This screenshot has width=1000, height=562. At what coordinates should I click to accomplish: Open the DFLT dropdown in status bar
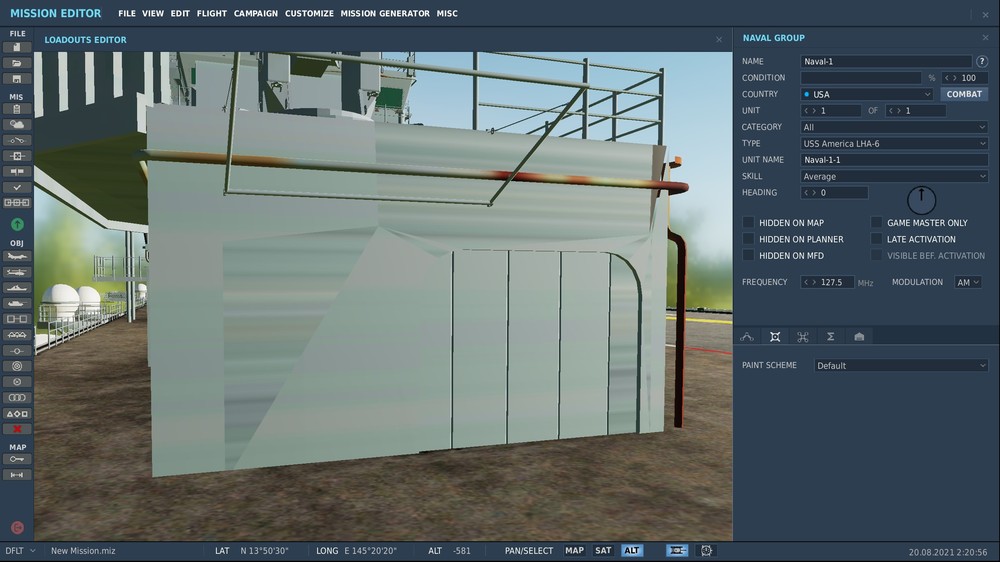[19, 551]
